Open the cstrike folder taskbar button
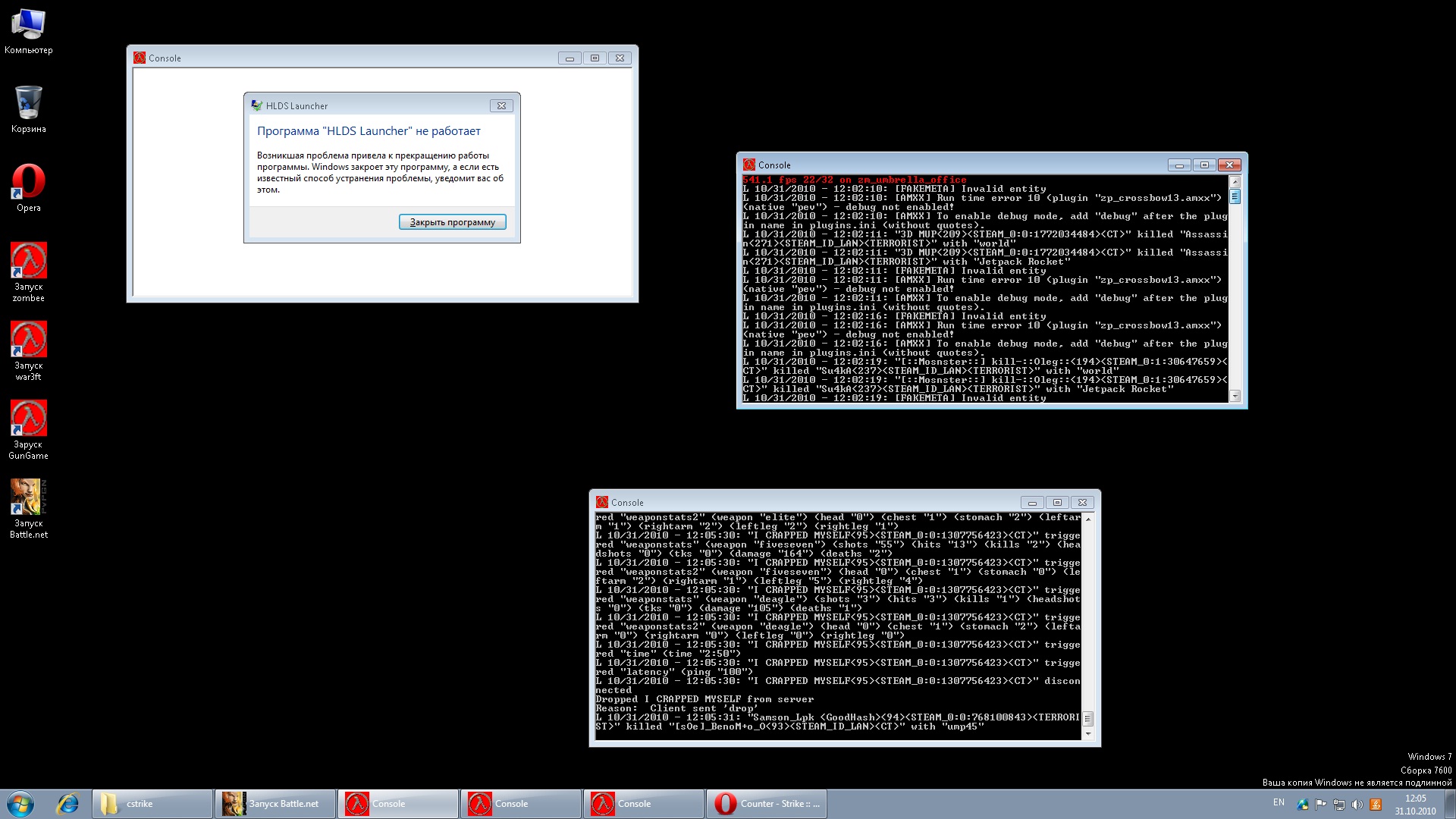The height and width of the screenshot is (819, 1456). (x=153, y=804)
